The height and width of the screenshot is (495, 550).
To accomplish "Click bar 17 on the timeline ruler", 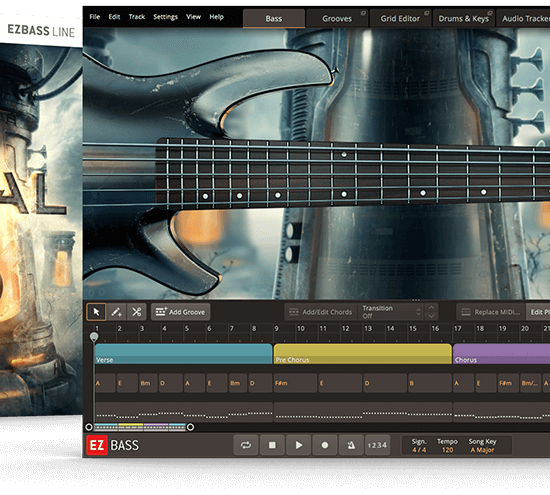I will click(457, 328).
